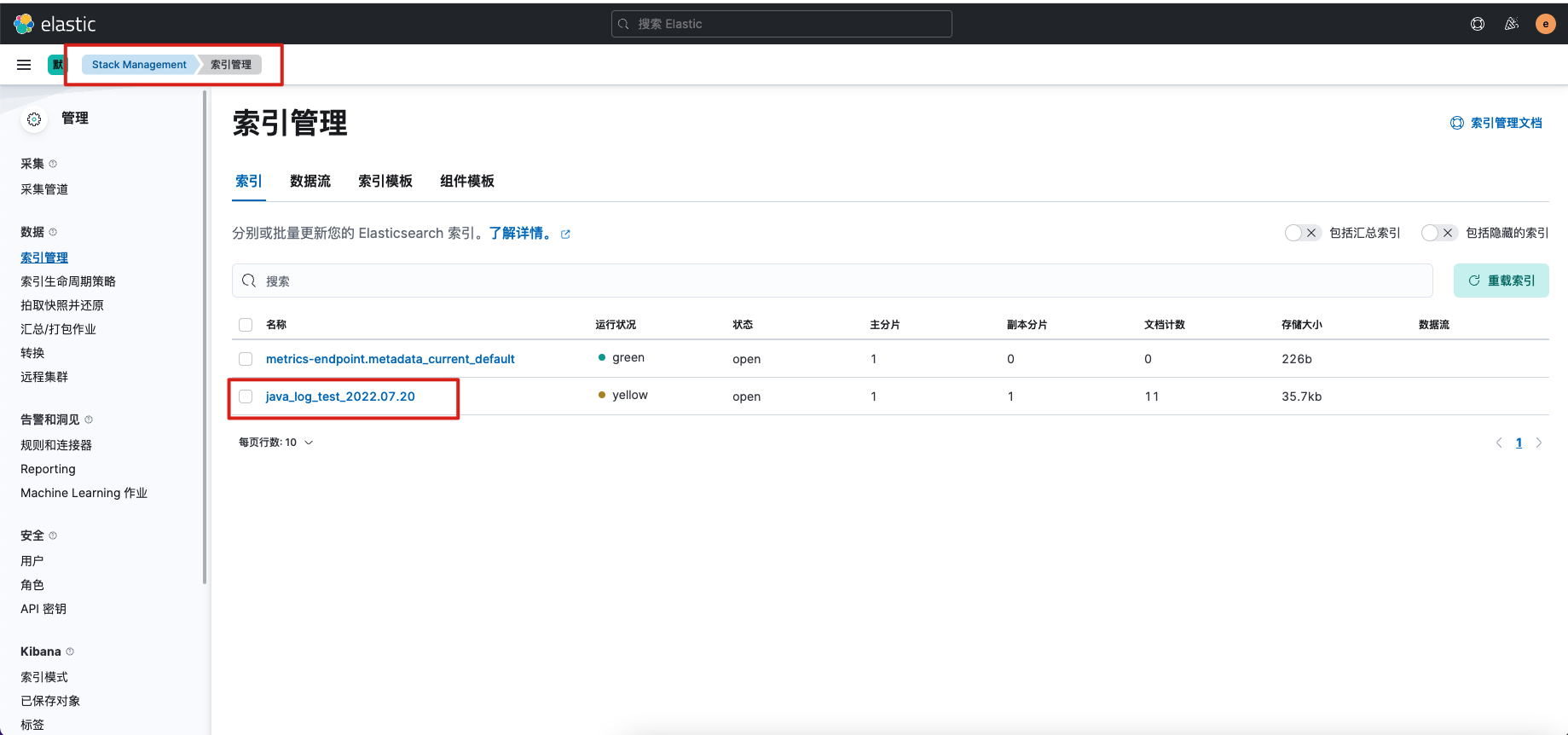
Task: Check the select-all checkbox in the table header
Action: click(x=246, y=325)
